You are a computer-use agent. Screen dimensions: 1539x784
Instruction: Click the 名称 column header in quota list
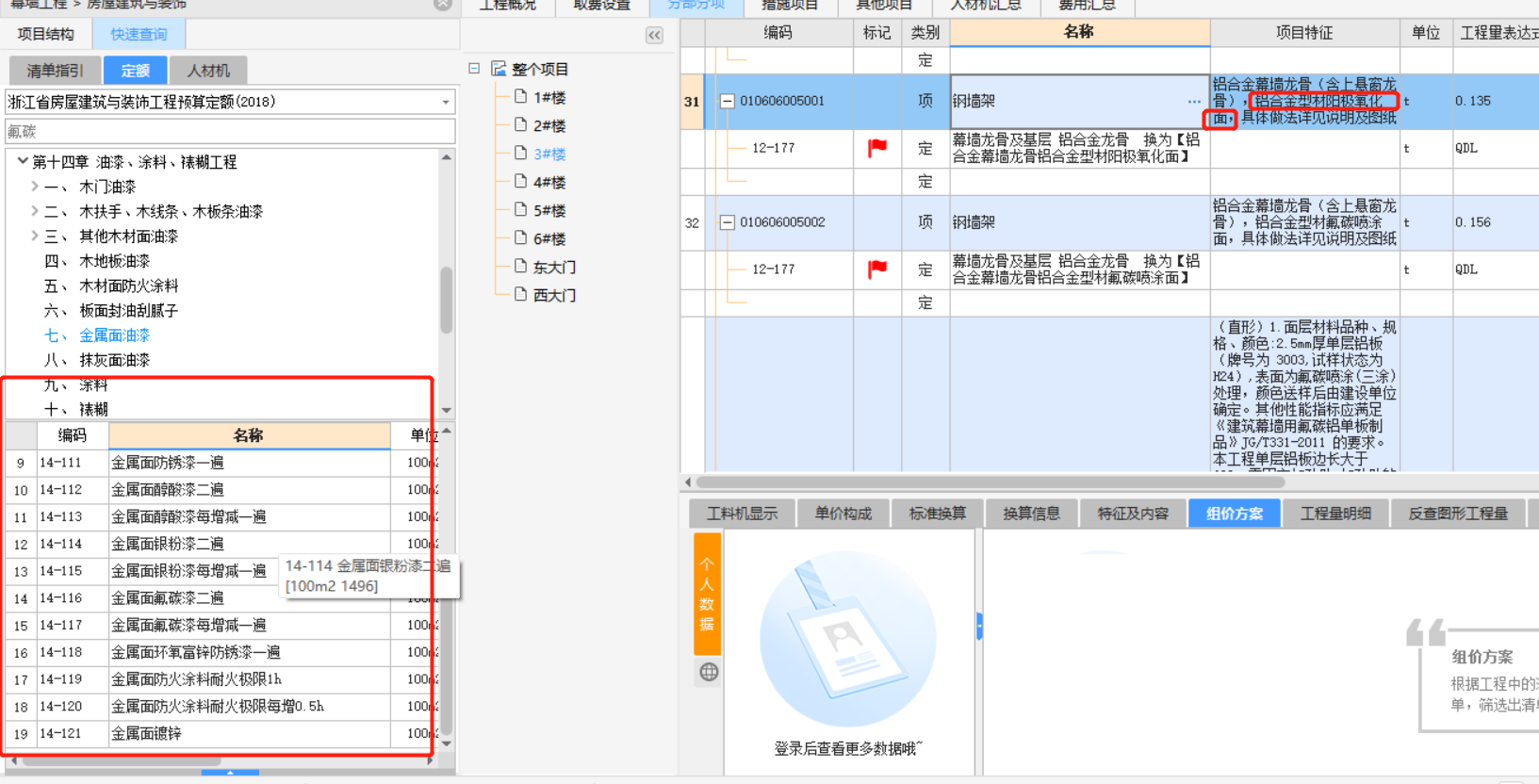point(249,435)
